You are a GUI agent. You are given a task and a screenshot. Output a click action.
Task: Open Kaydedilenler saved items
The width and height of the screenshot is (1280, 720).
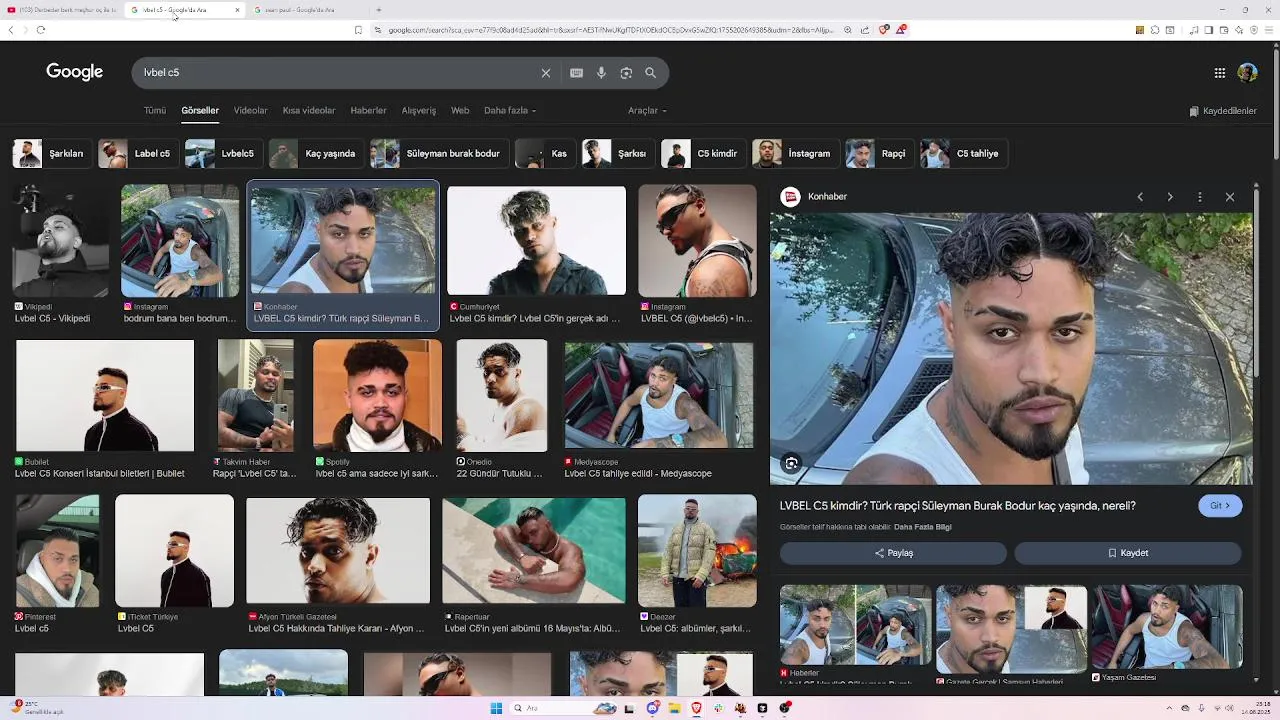point(1223,111)
